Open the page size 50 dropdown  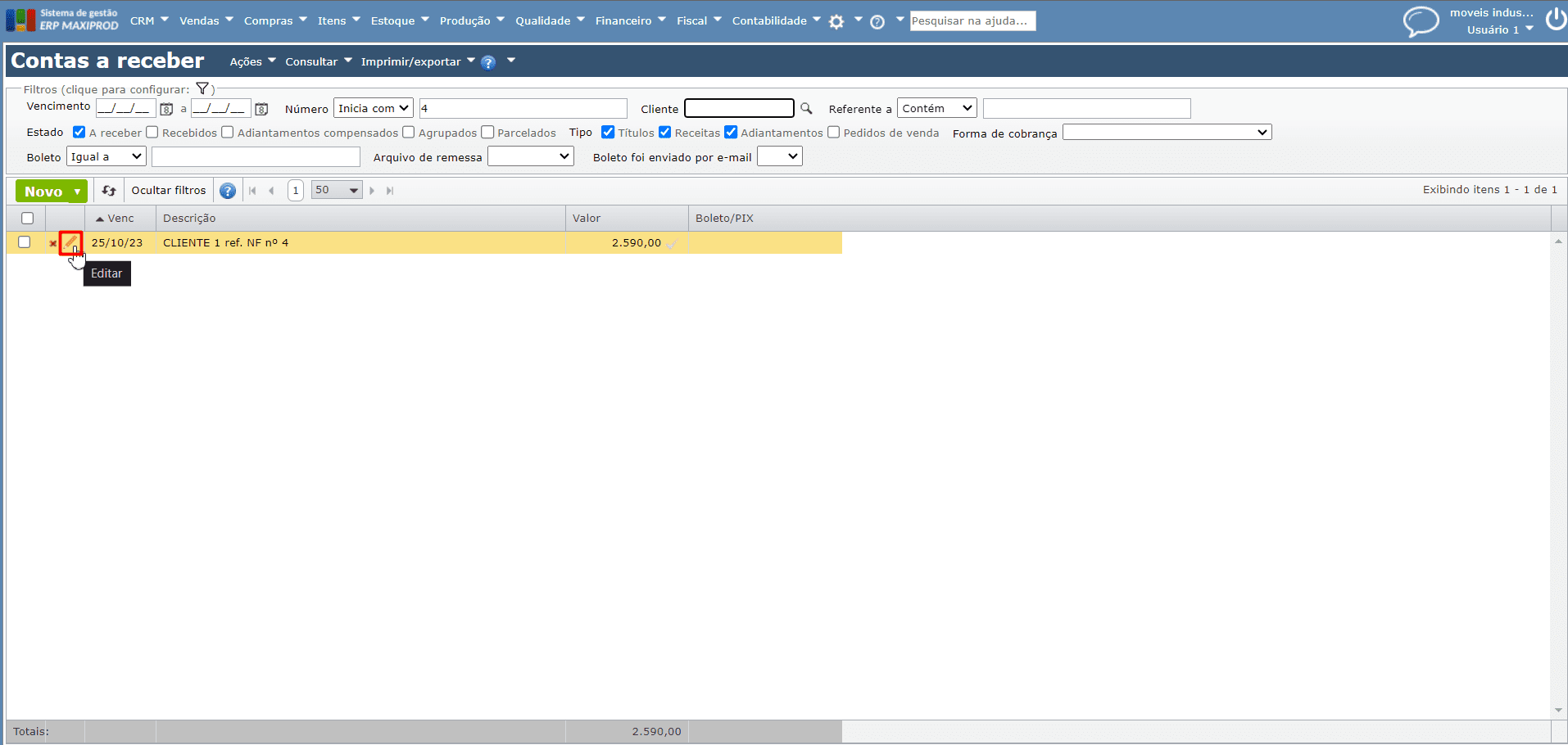(x=337, y=190)
